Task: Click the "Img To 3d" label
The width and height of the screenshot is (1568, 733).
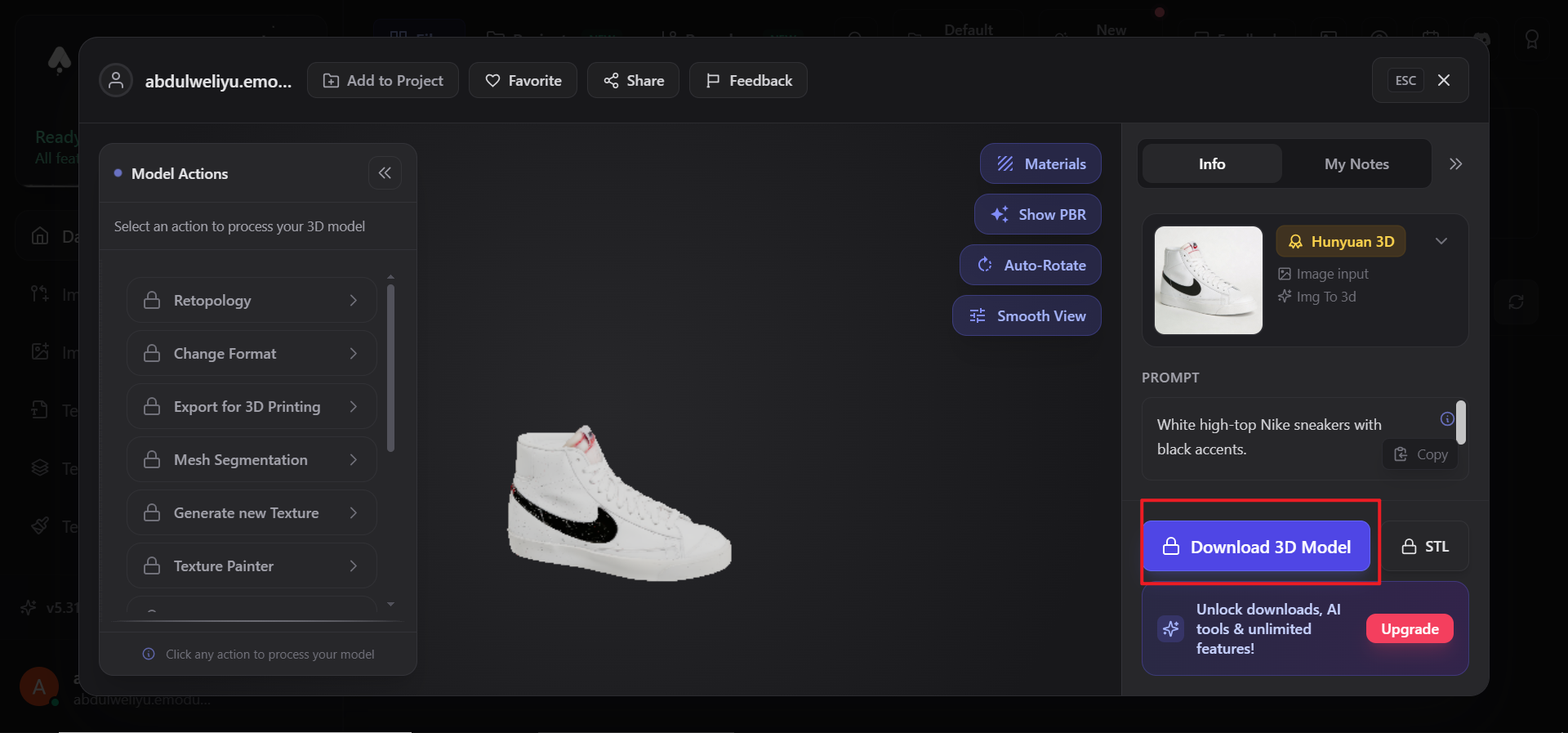Action: (1326, 297)
